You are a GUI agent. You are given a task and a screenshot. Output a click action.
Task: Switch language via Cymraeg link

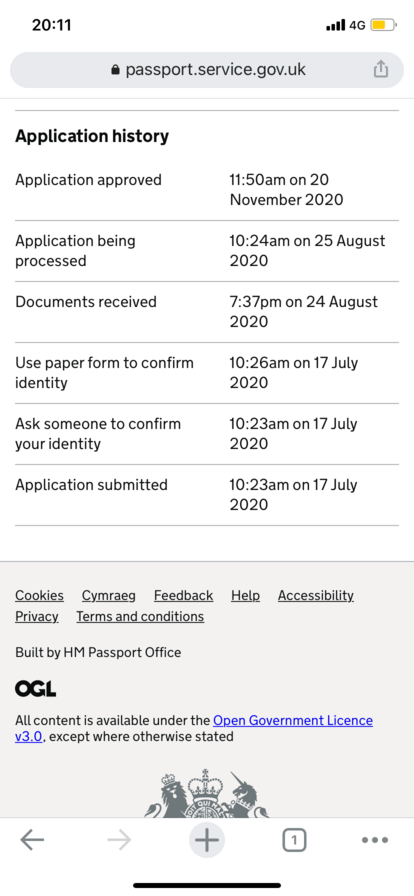point(109,595)
